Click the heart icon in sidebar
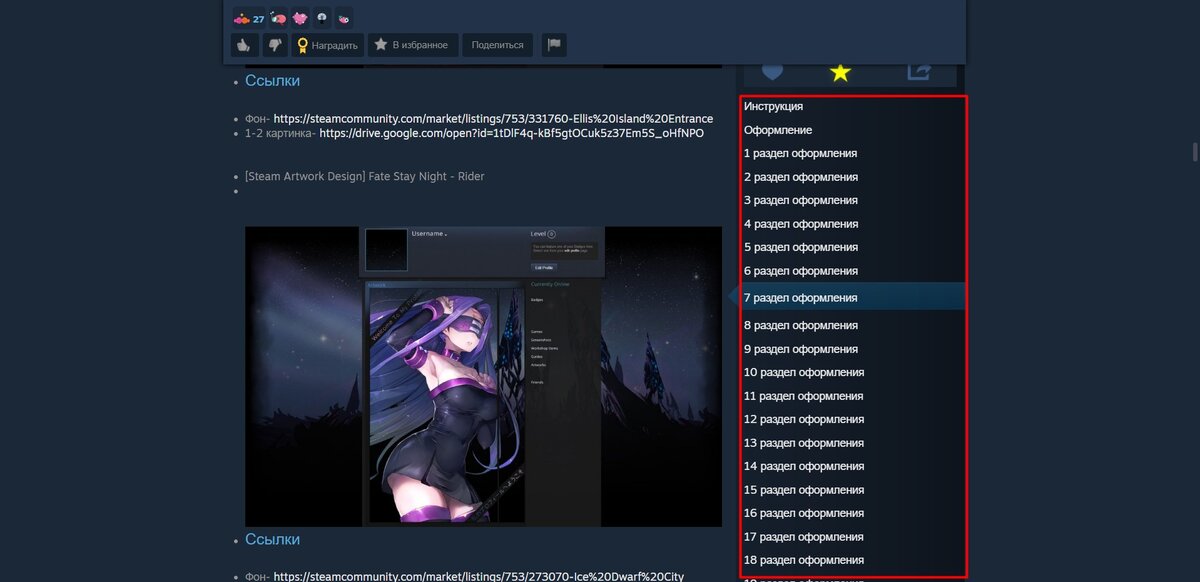Screen dimensions: 1200x582 [x=772, y=72]
